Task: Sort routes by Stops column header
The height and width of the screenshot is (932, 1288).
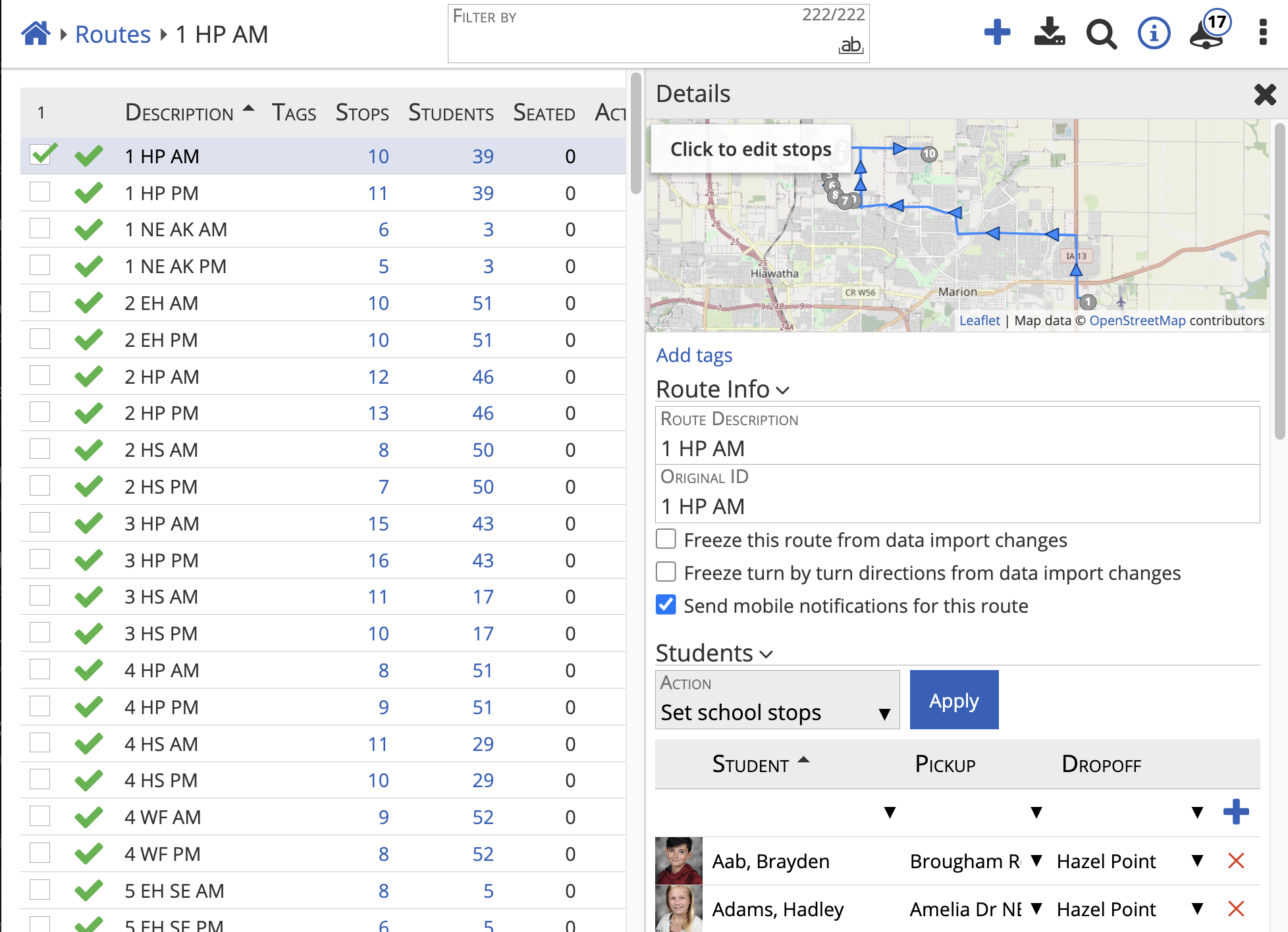Action: pyautogui.click(x=362, y=113)
